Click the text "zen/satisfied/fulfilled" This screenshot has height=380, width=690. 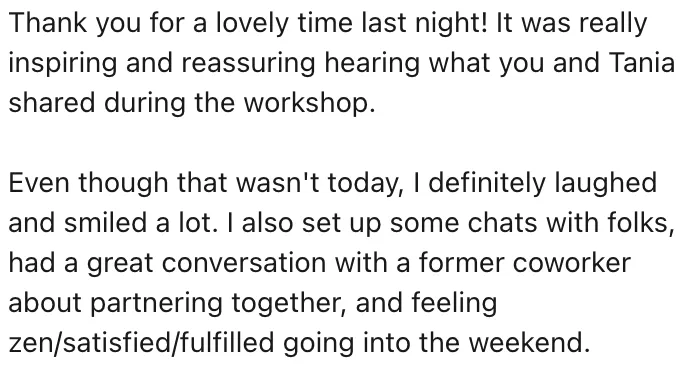141,343
